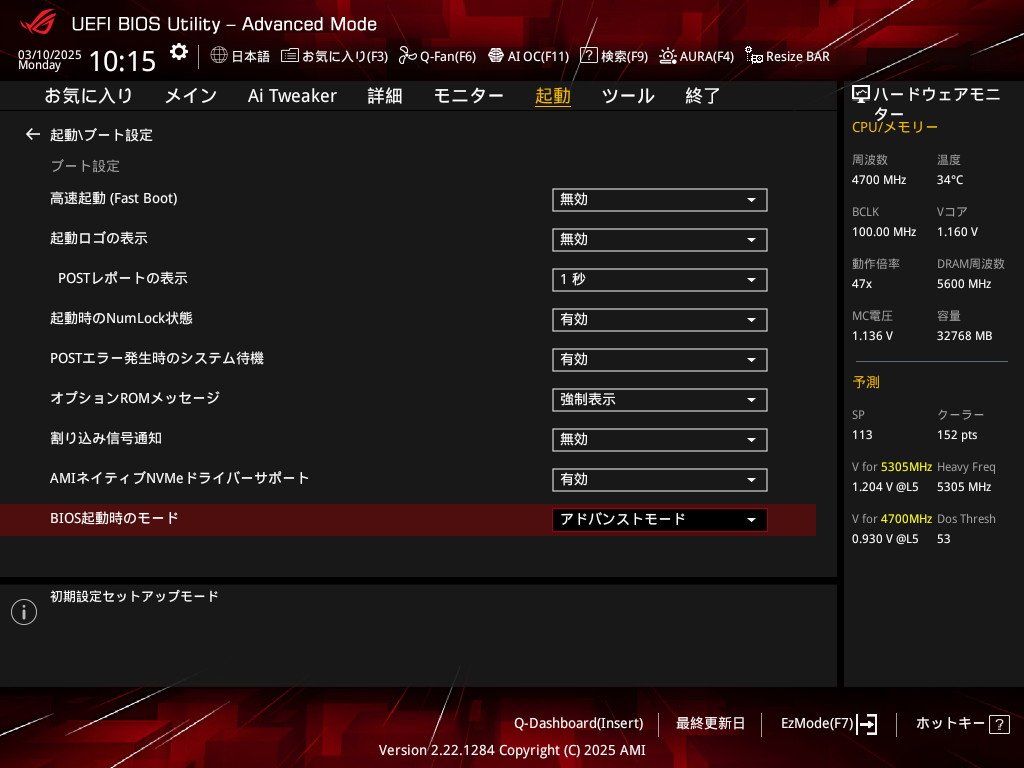Click the Q-Fan fan icon

tap(408, 56)
